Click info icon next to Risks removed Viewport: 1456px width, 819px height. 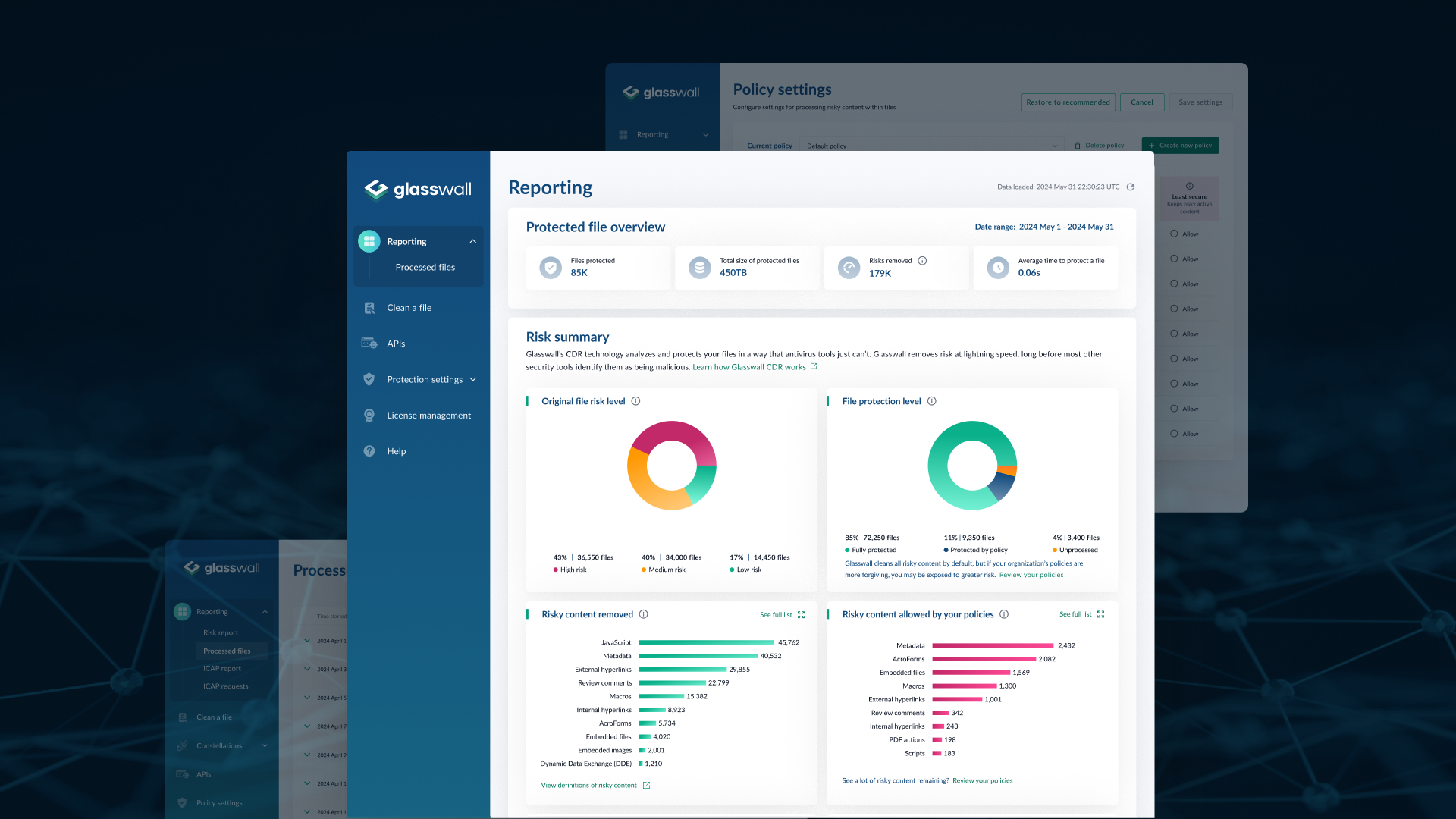click(x=922, y=261)
